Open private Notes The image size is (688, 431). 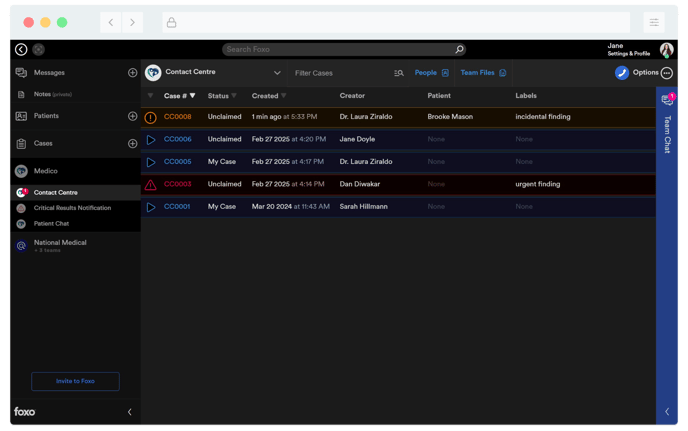pos(53,94)
